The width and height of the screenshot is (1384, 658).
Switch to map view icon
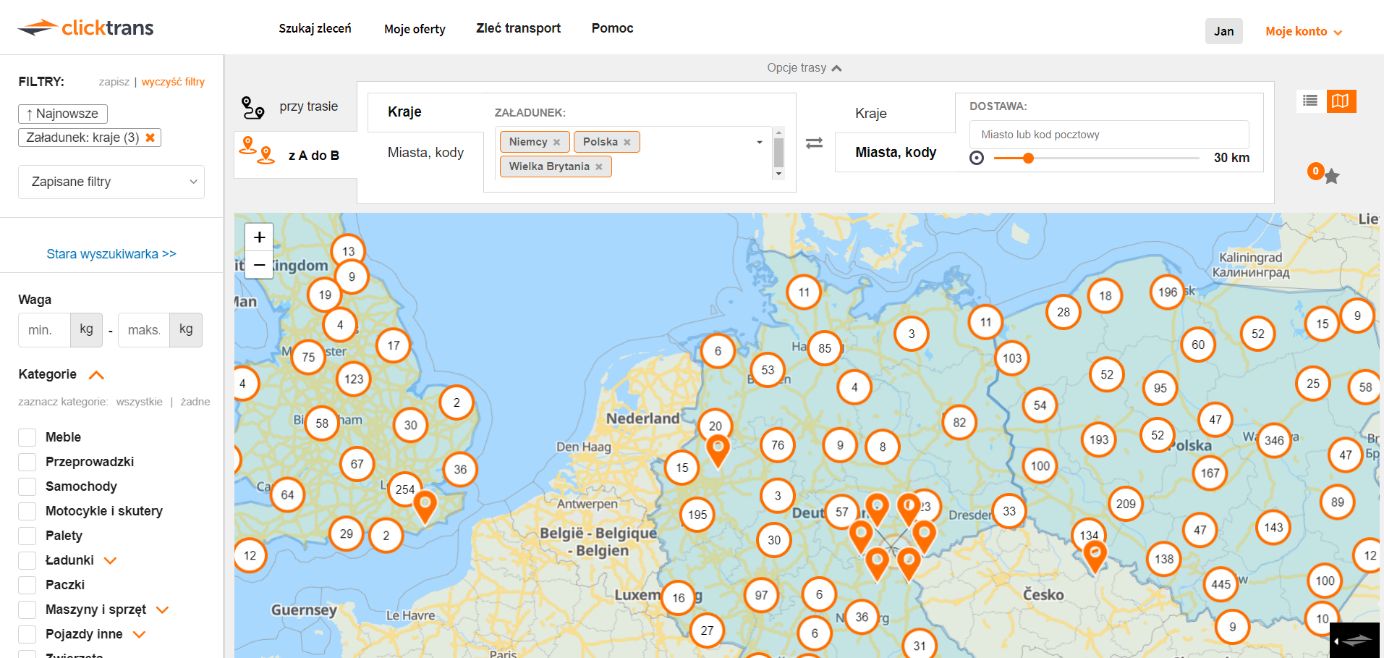[1341, 101]
